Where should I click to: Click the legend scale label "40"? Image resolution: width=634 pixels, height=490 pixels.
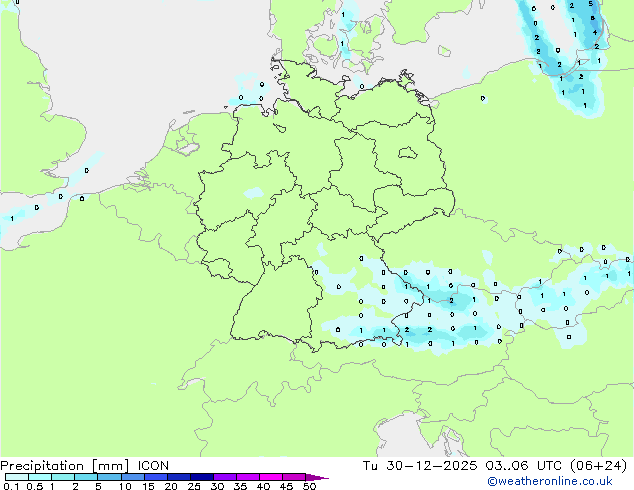pyautogui.click(x=263, y=486)
